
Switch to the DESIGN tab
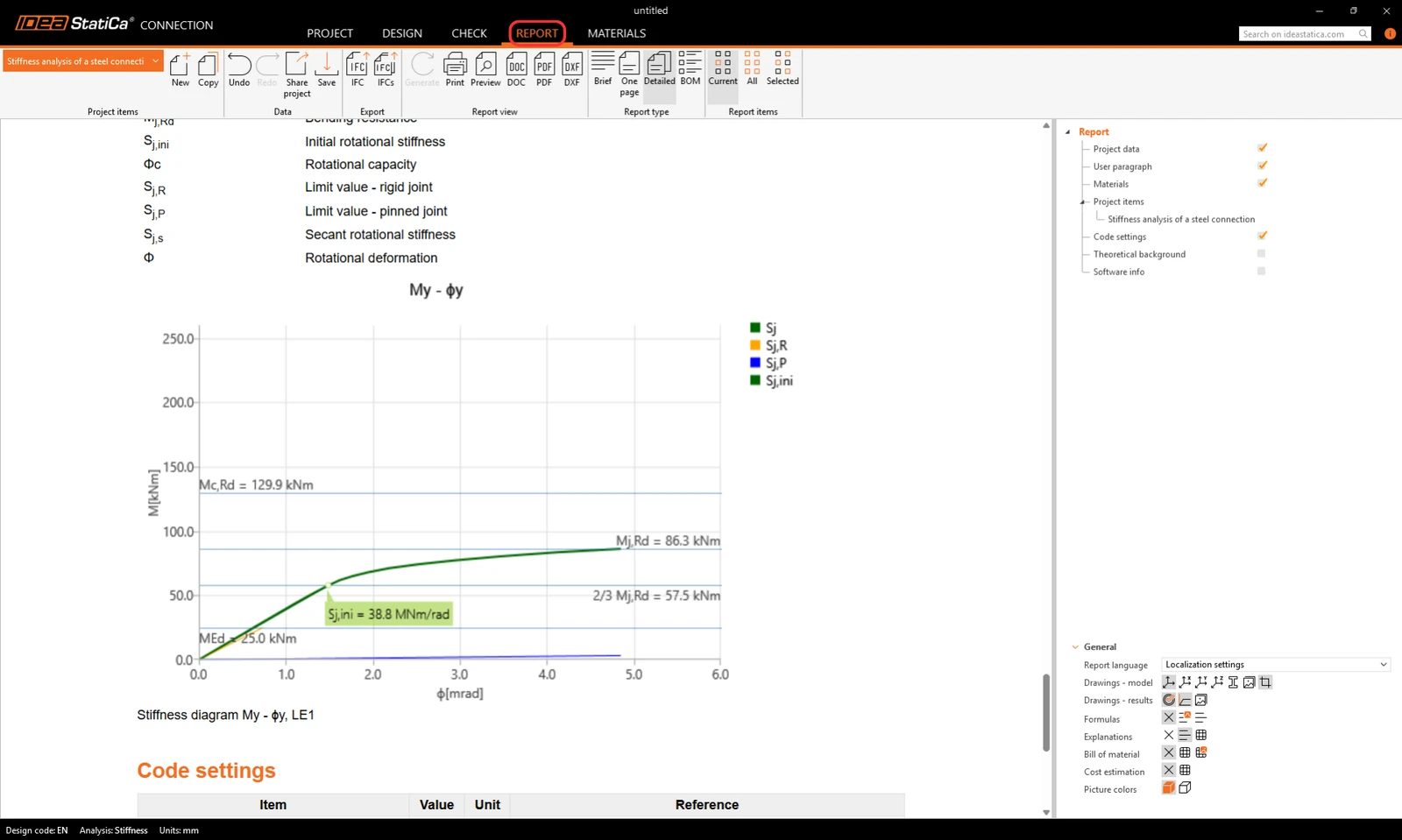click(x=402, y=33)
